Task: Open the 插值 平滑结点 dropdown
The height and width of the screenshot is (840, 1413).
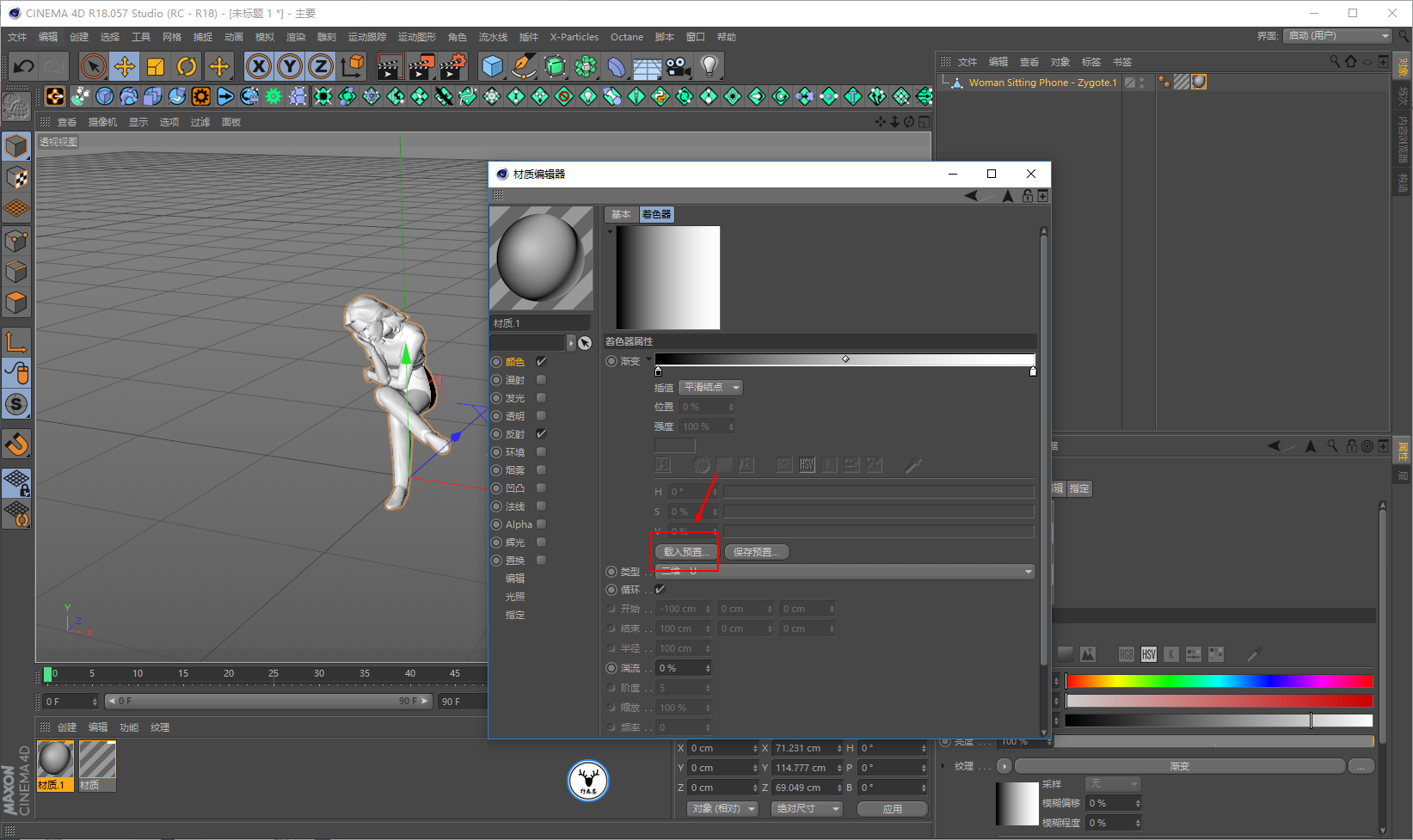Action: [x=710, y=388]
